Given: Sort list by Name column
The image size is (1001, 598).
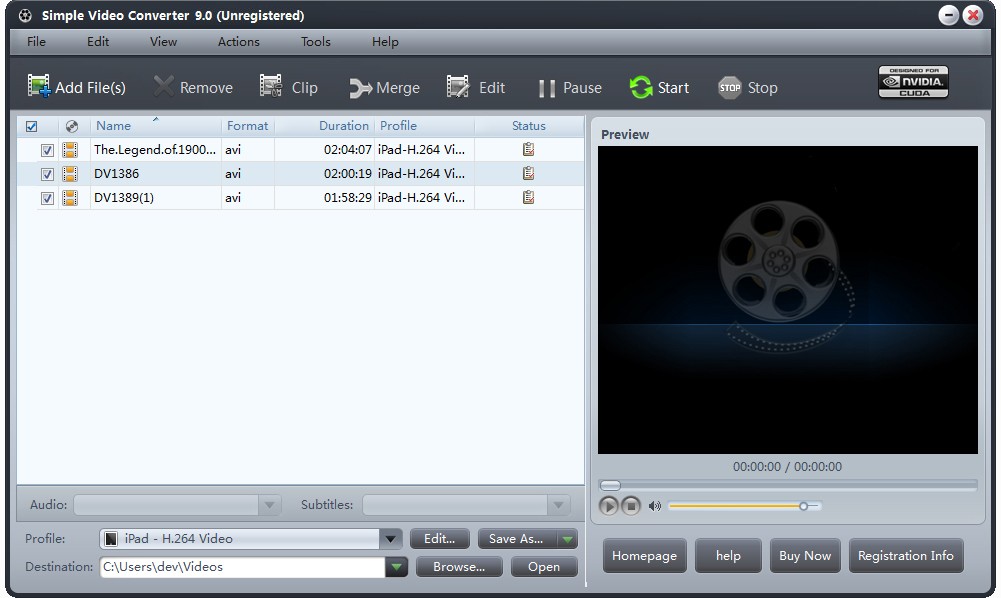Looking at the screenshot, I should tap(114, 126).
